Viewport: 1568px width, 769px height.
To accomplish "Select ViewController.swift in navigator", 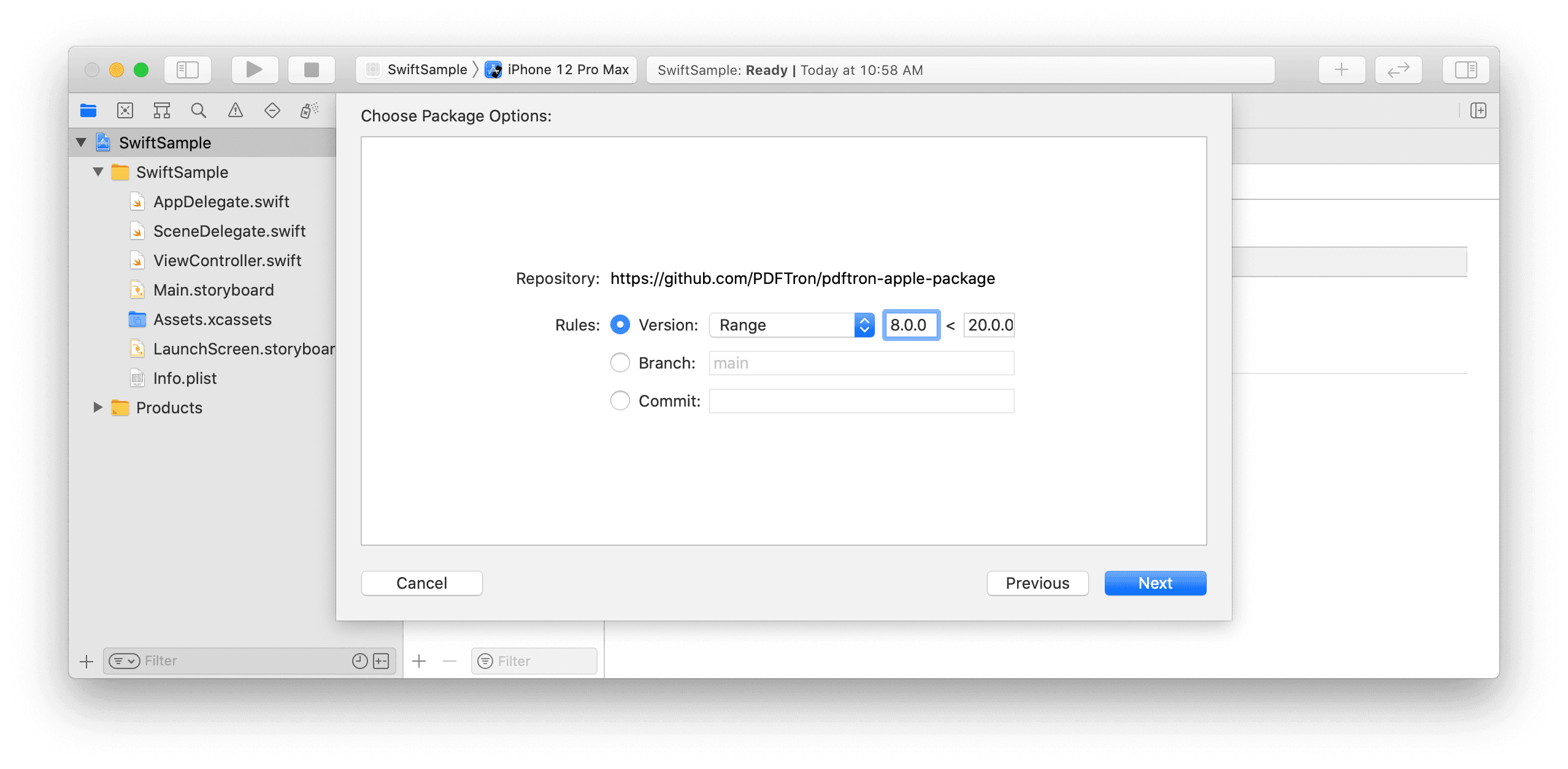I will tap(227, 261).
